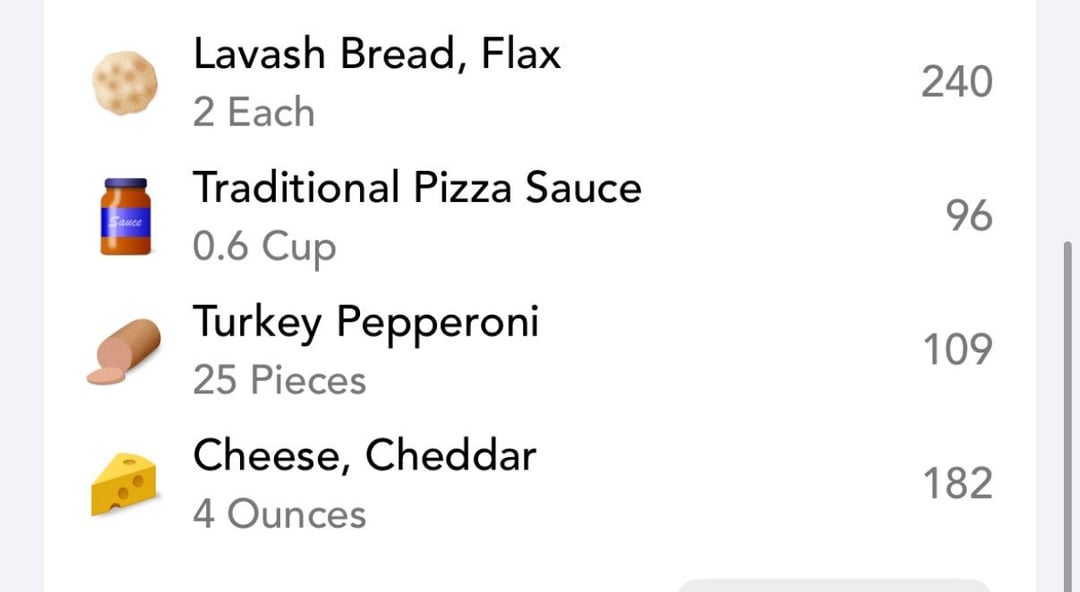Click the 109 calorie value
Image resolution: width=1080 pixels, height=592 pixels.
click(x=956, y=350)
